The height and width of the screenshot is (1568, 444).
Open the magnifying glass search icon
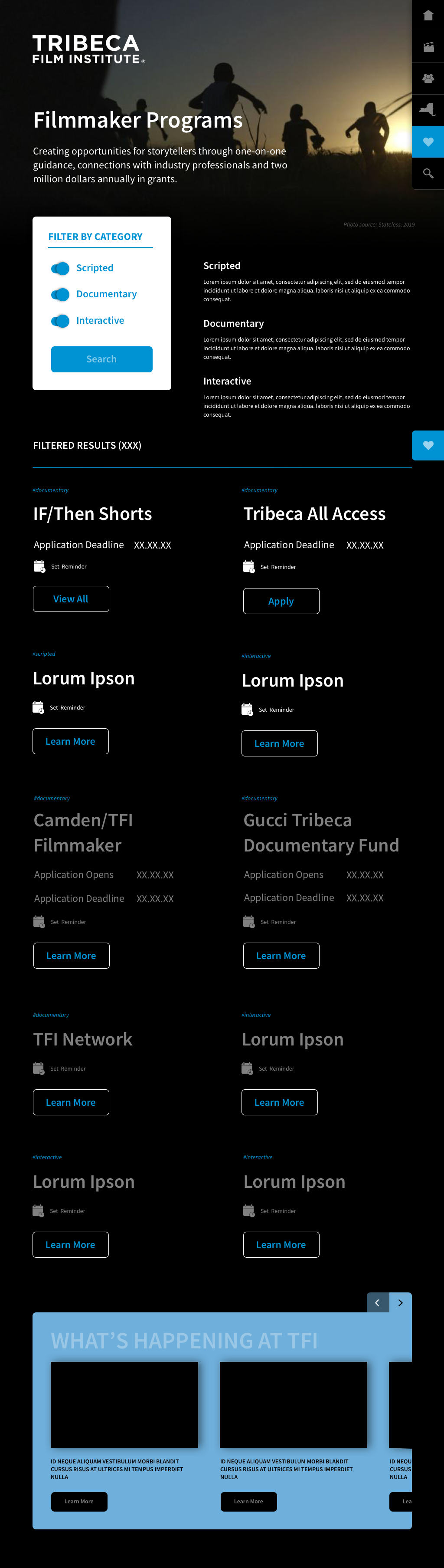(428, 174)
